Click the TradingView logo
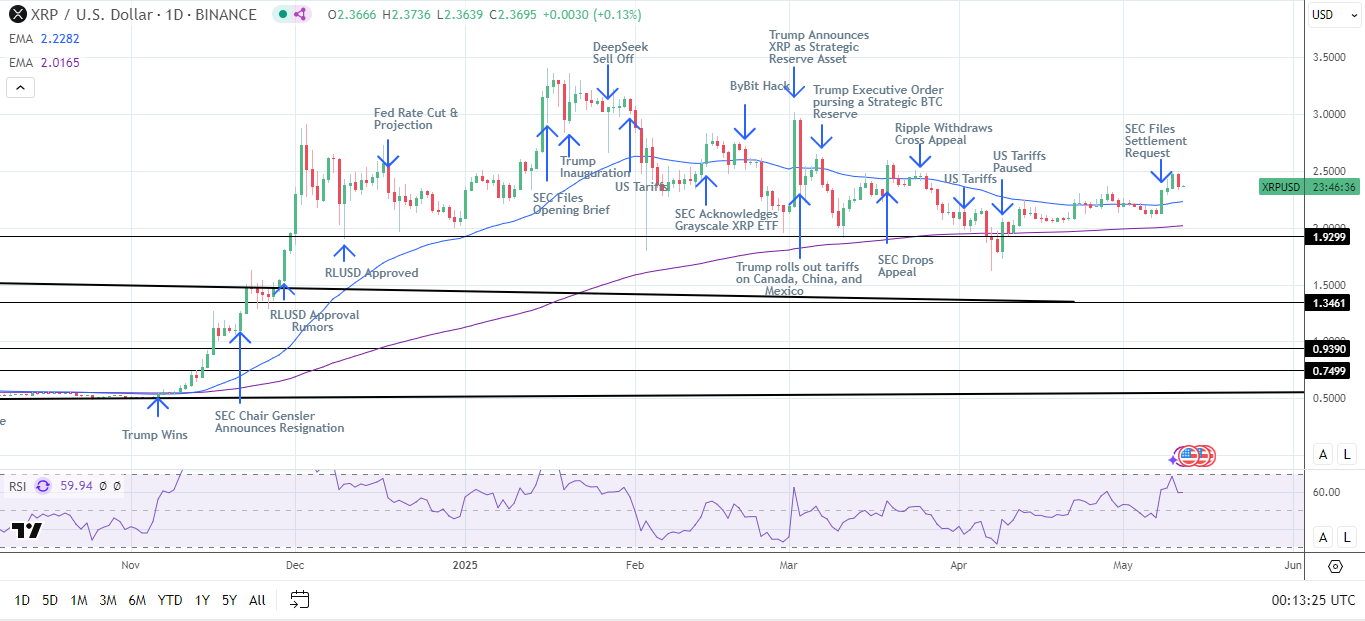The image size is (1365, 621). [x=27, y=530]
